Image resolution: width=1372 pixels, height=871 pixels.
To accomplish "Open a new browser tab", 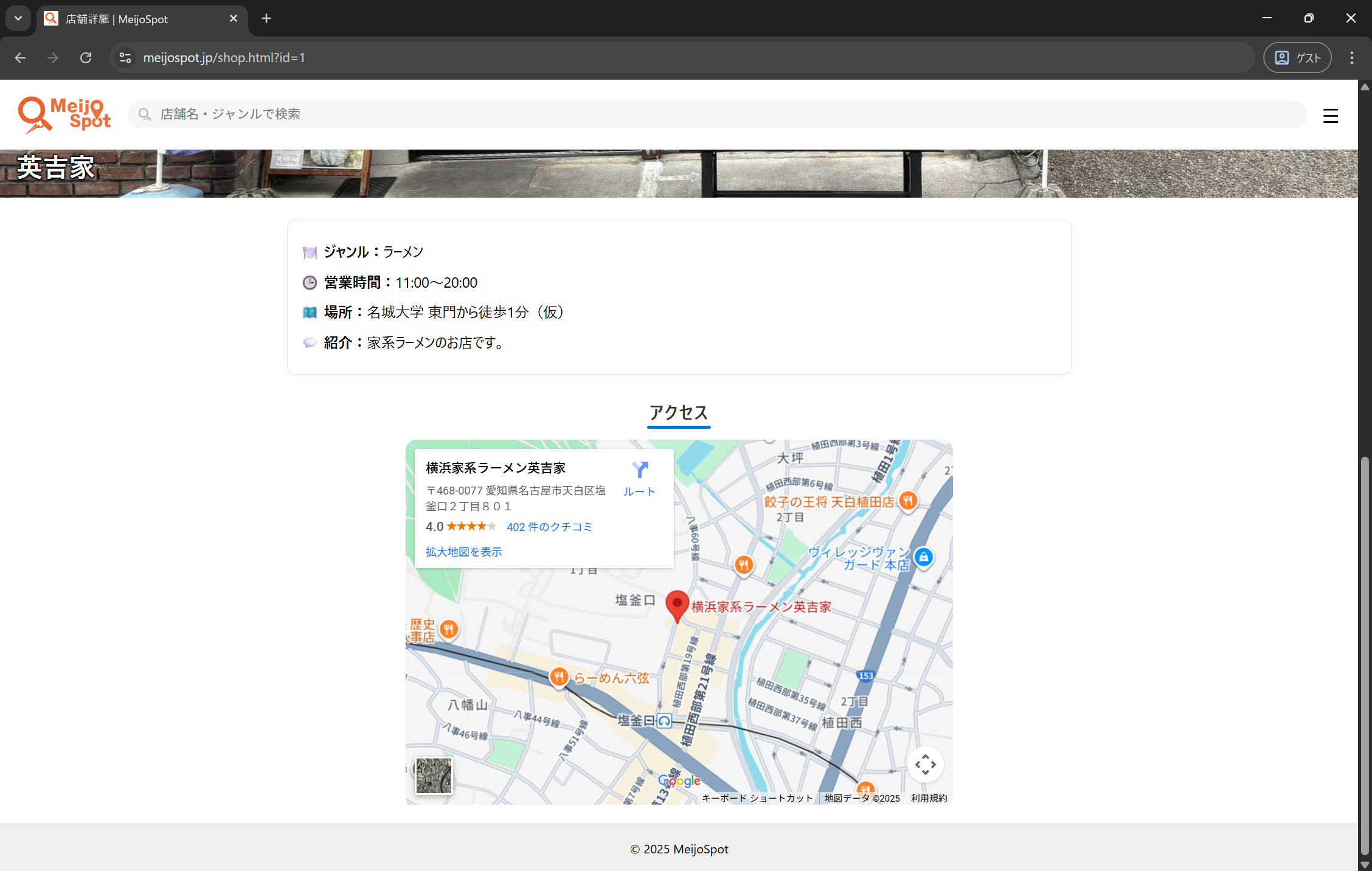I will tap(266, 18).
